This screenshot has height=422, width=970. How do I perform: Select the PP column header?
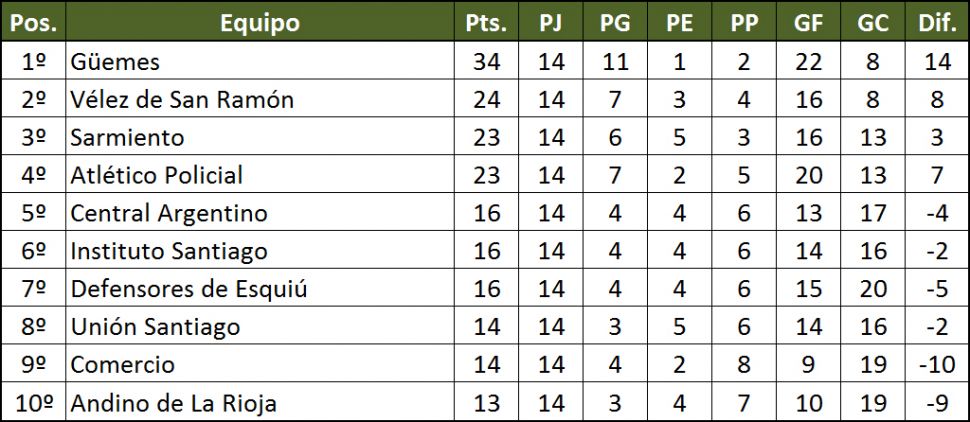click(x=743, y=22)
